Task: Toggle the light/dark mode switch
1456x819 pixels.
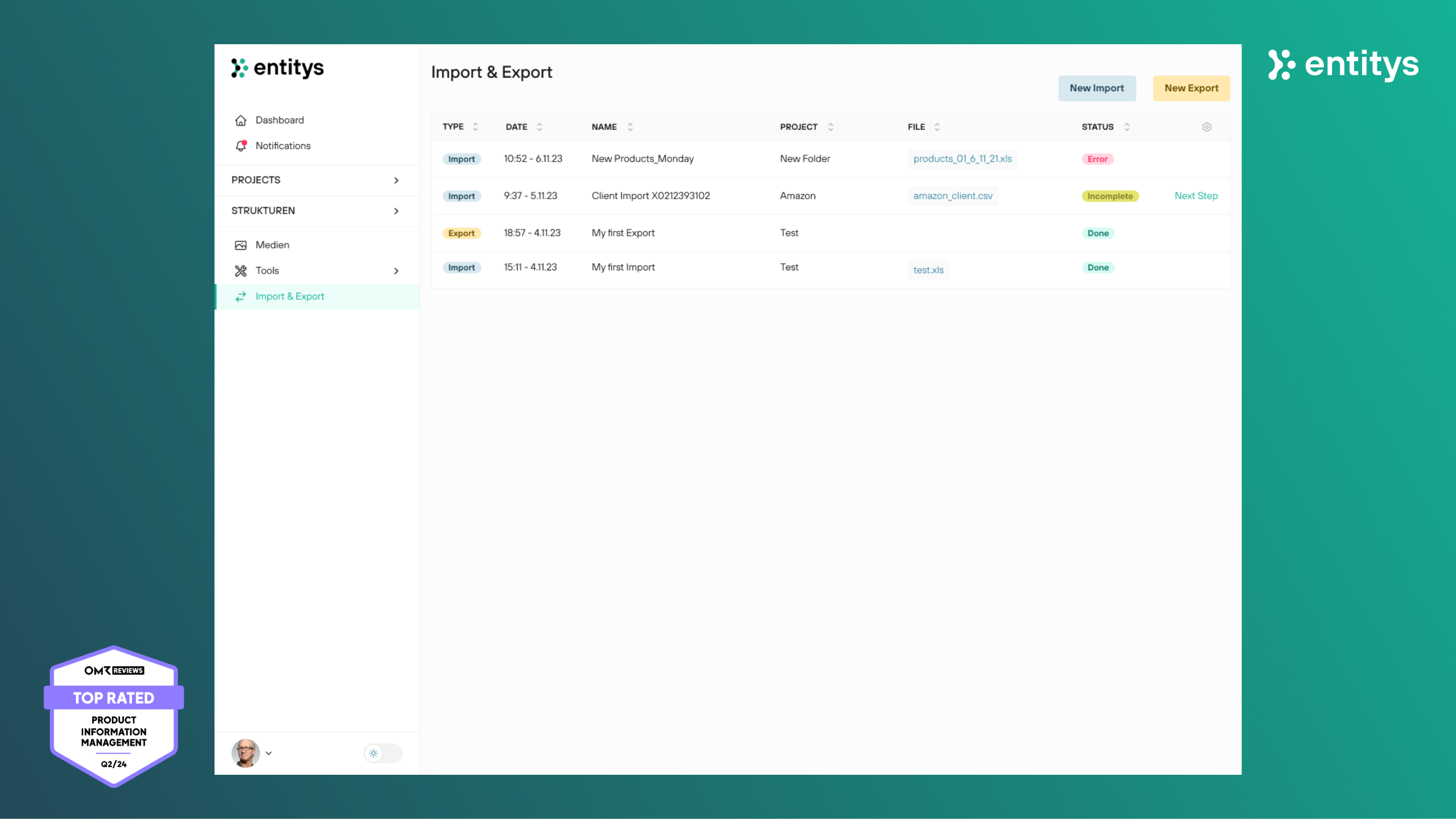Action: pos(383,753)
